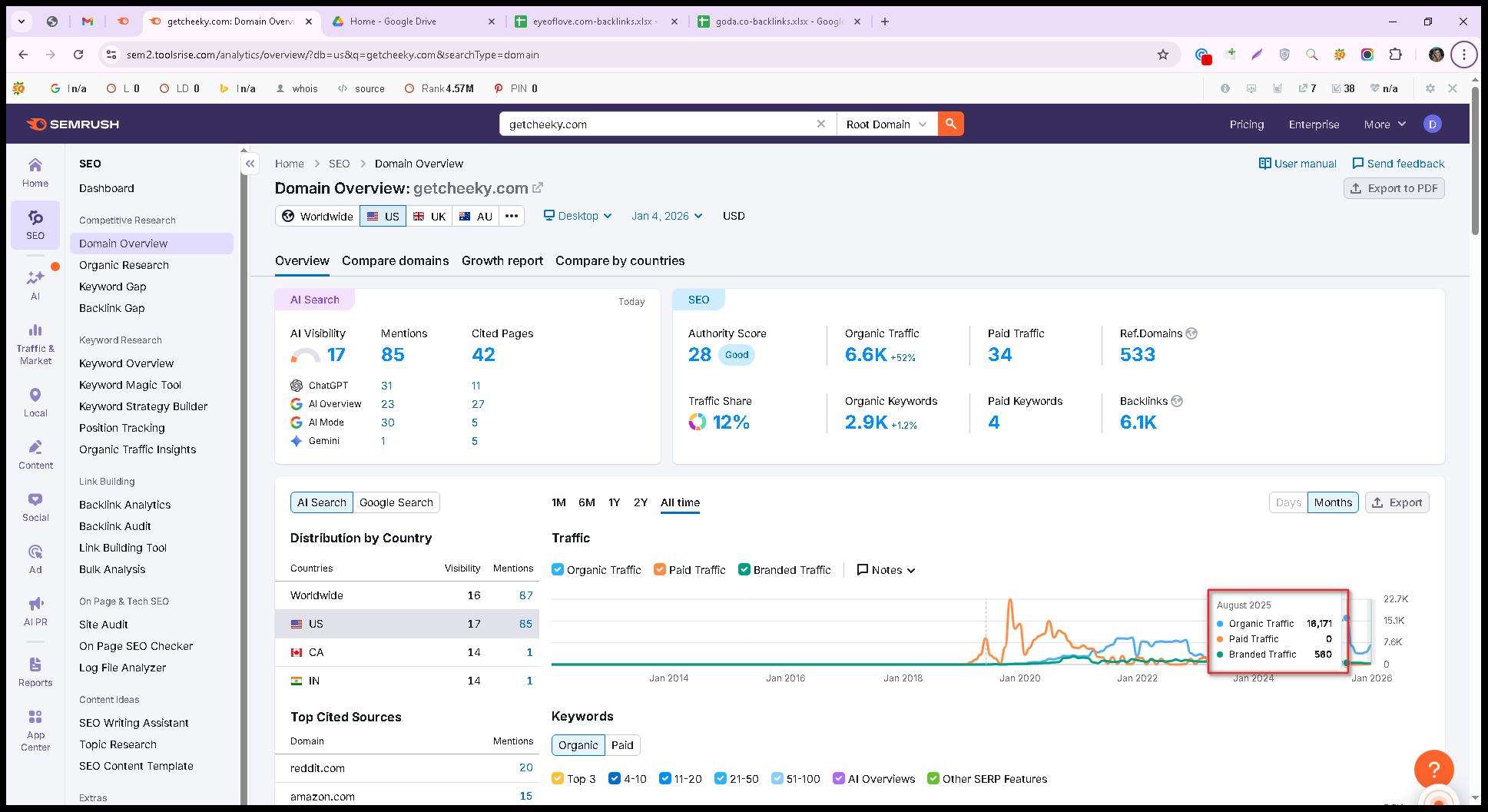Clear the getcheeky.com search field
This screenshot has width=1488, height=812.
pos(821,124)
